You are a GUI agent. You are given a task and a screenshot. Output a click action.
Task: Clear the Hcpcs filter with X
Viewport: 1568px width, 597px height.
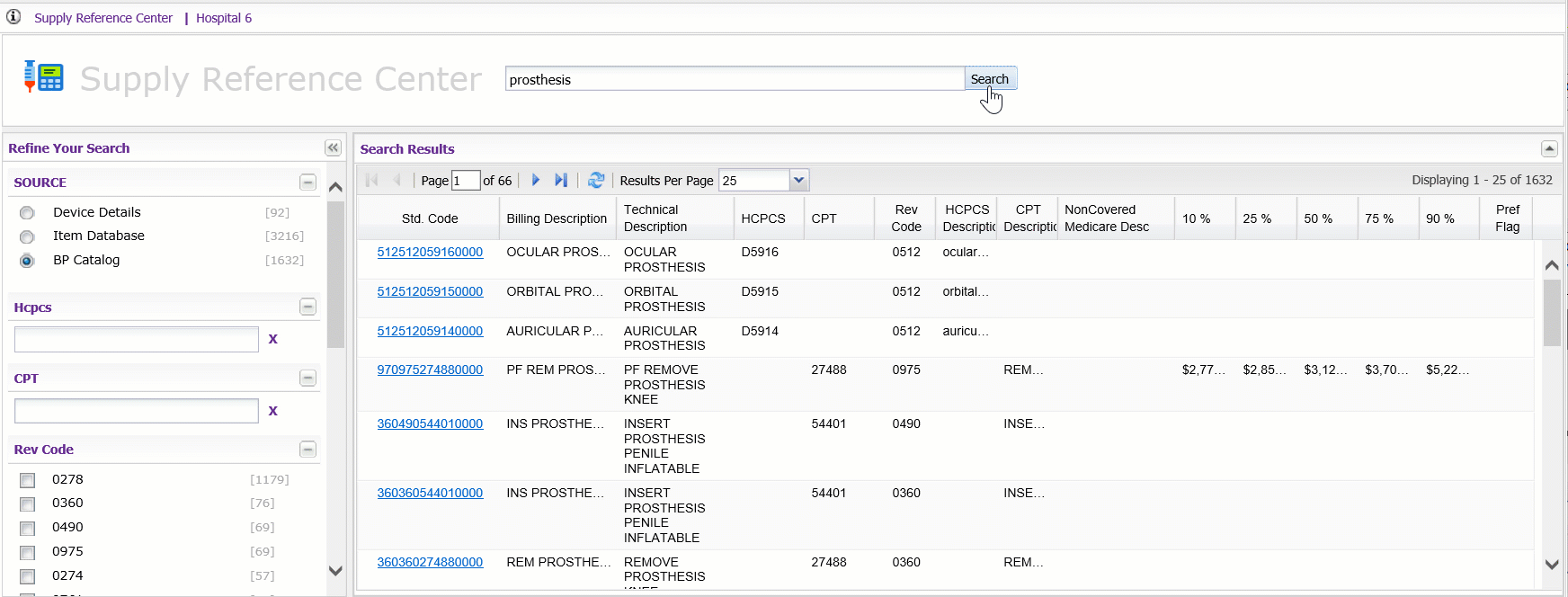pyautogui.click(x=273, y=339)
